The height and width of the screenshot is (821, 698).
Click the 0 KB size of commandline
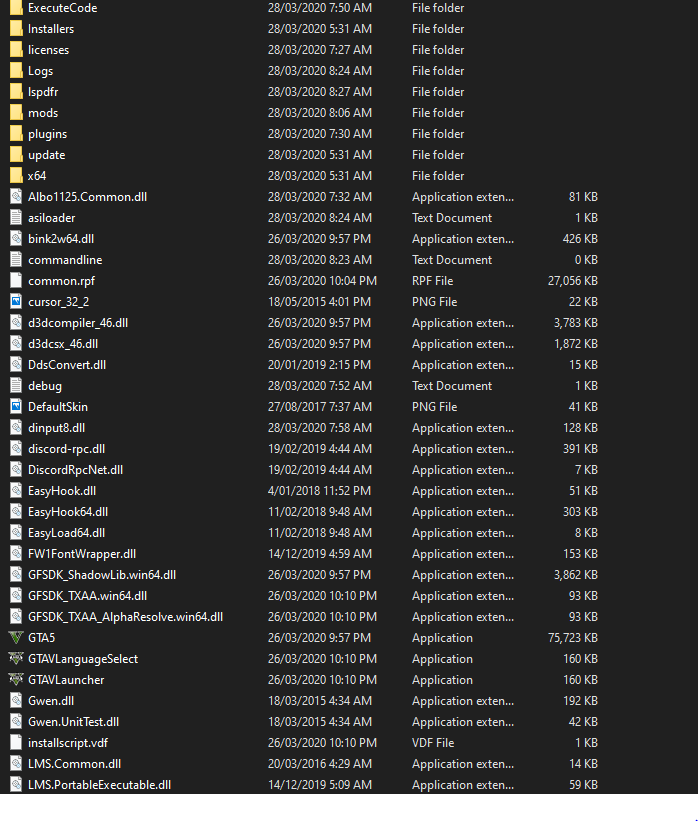pos(586,260)
